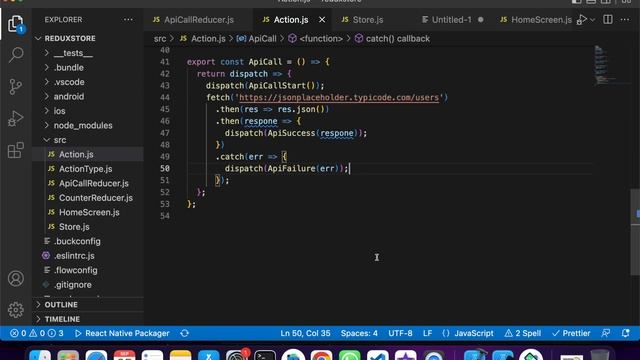Screen dimensions: 640x360
Task: Click the Run code play icon
Action: pos(582,20)
